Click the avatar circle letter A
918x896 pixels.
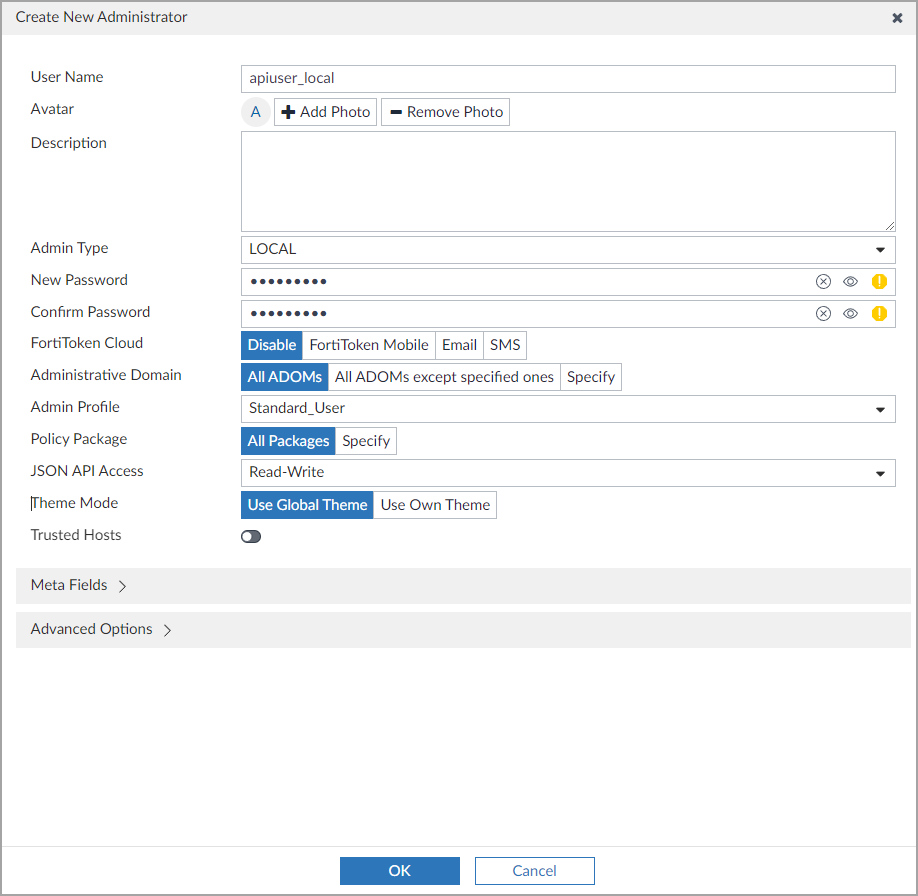coord(256,112)
